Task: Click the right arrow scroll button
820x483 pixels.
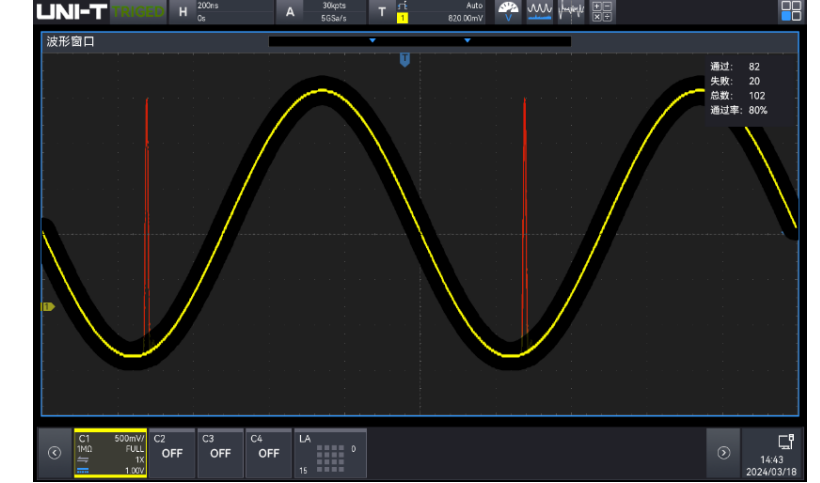Action: (x=723, y=452)
